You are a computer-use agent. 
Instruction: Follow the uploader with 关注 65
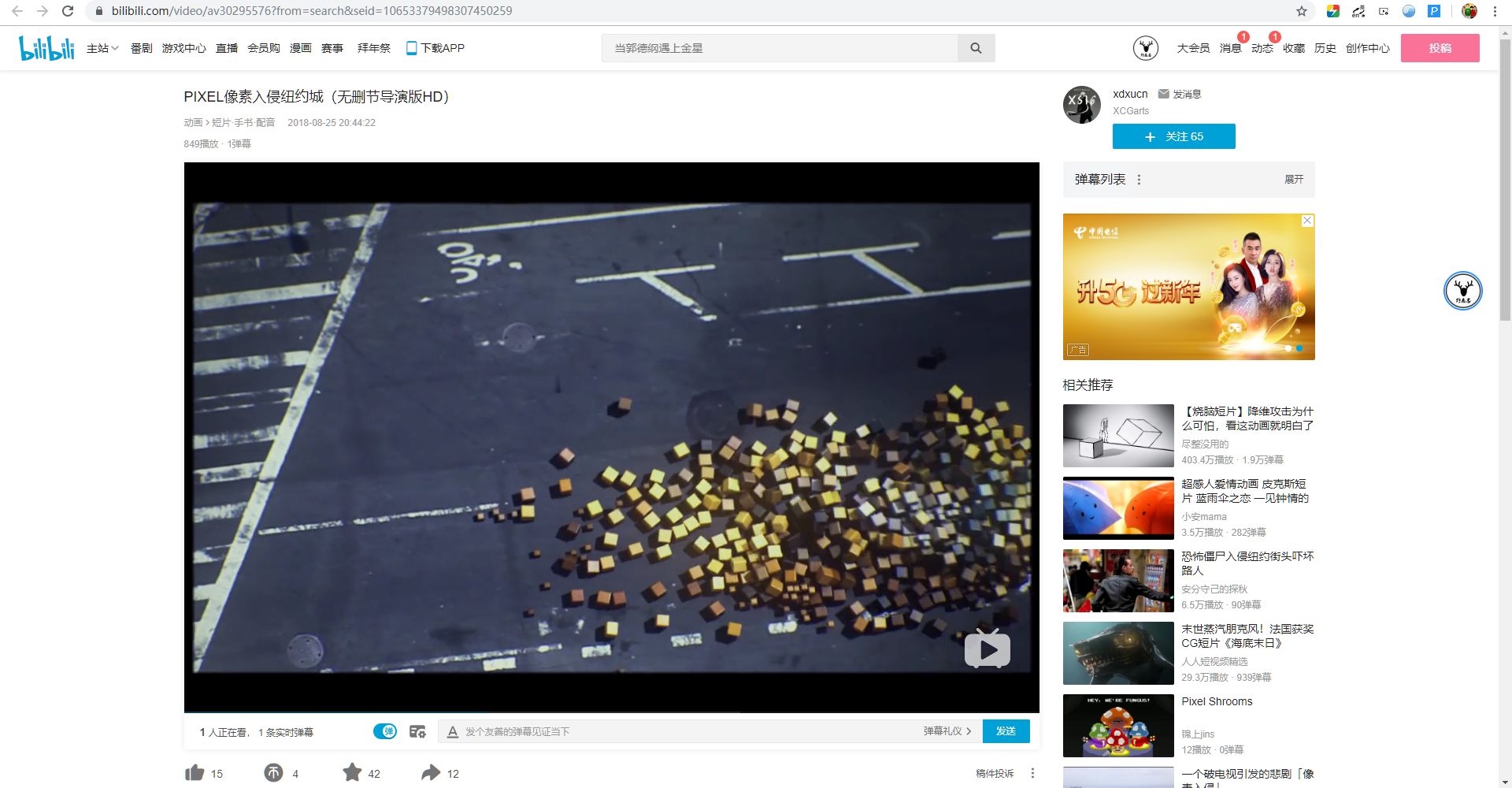(1174, 136)
